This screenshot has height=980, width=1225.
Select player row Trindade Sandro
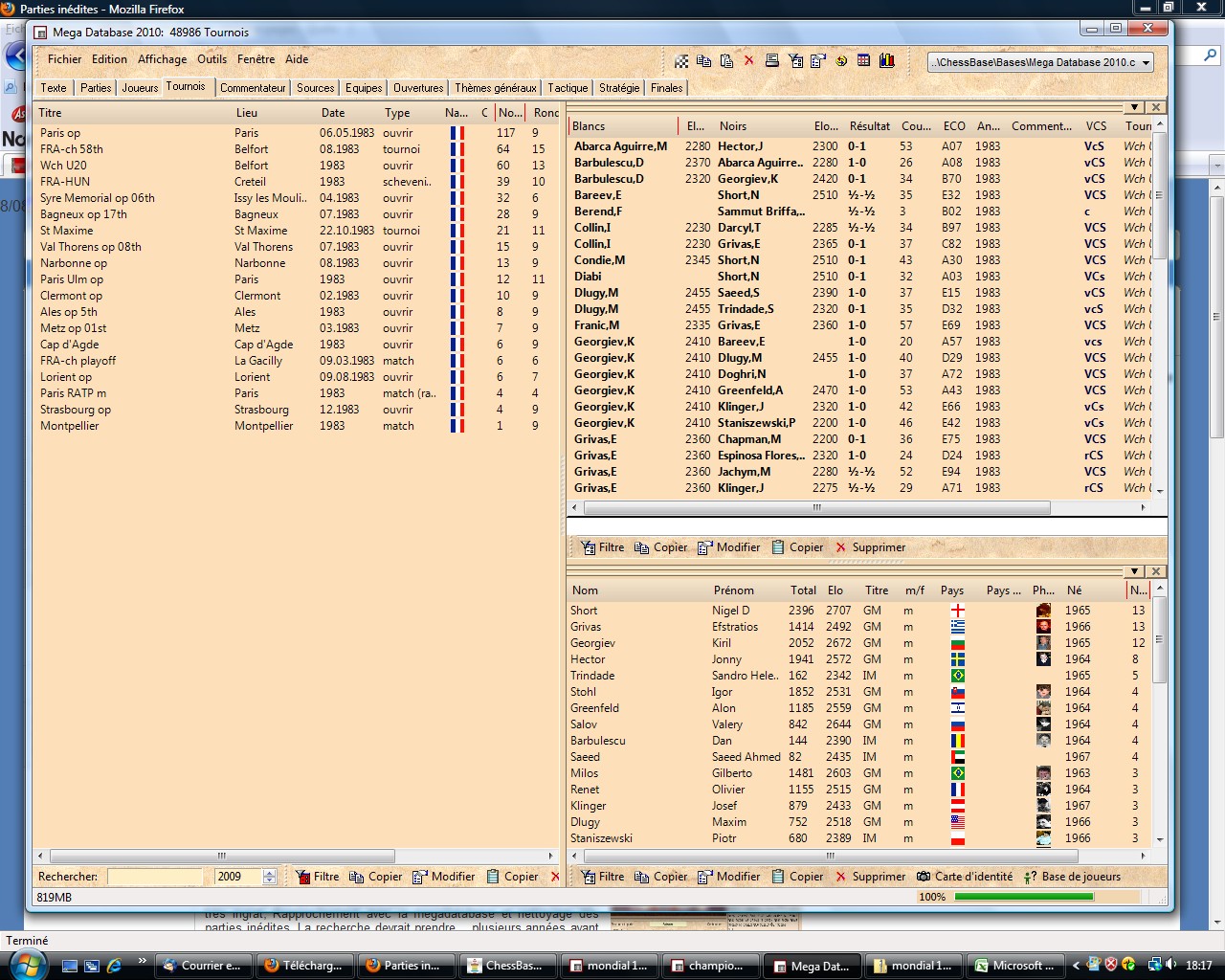[x=859, y=676]
